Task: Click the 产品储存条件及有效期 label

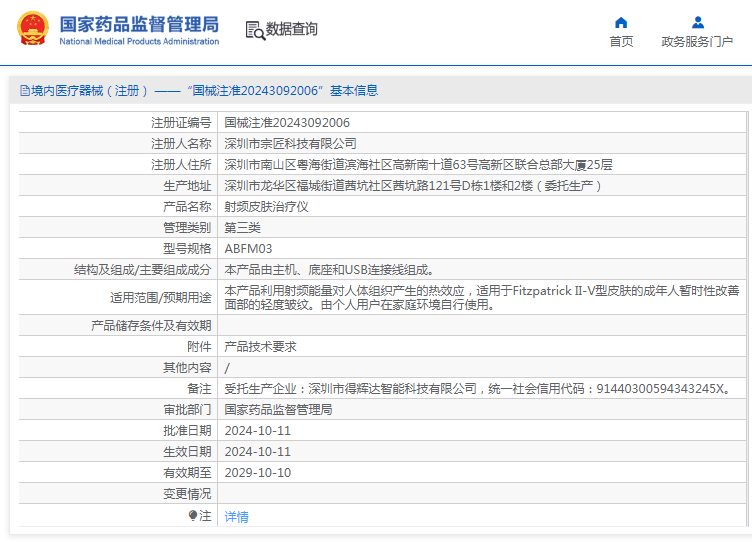Action: [x=151, y=326]
